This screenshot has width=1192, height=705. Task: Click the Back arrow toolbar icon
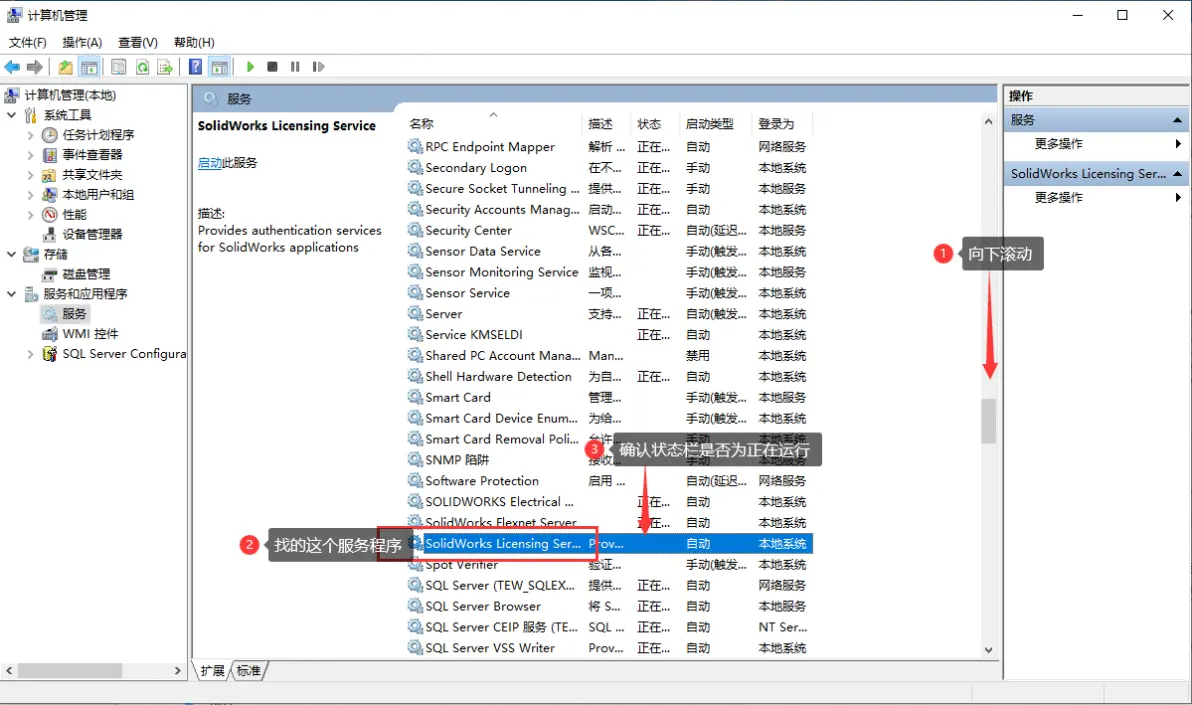pyautogui.click(x=12, y=67)
